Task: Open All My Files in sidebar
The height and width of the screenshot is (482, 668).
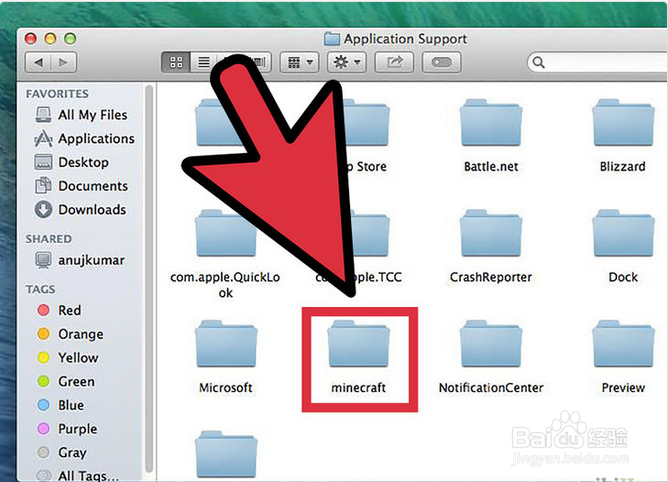Action: tap(81, 115)
